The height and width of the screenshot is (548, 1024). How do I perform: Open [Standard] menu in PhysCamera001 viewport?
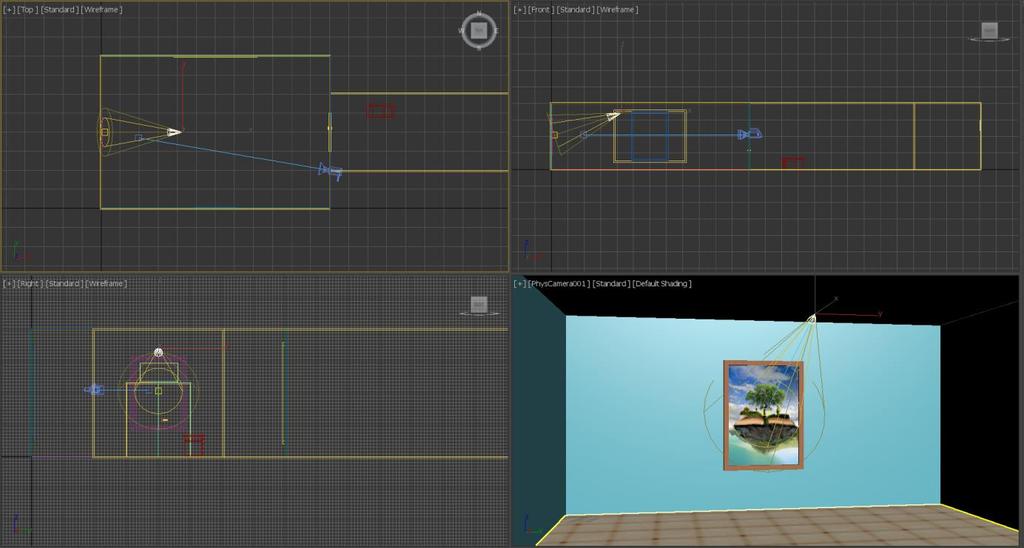611,283
